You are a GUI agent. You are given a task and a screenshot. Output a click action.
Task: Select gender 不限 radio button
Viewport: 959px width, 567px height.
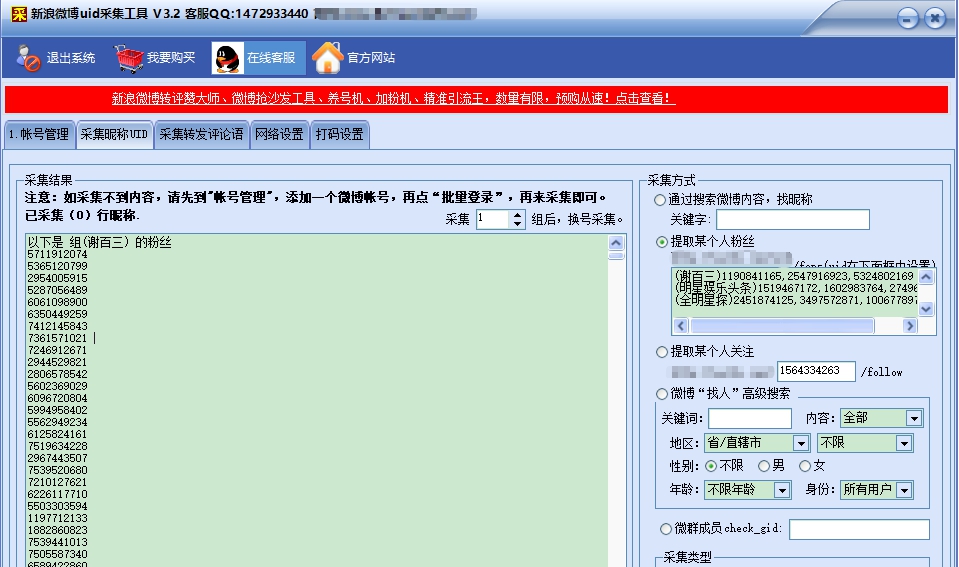[711, 466]
